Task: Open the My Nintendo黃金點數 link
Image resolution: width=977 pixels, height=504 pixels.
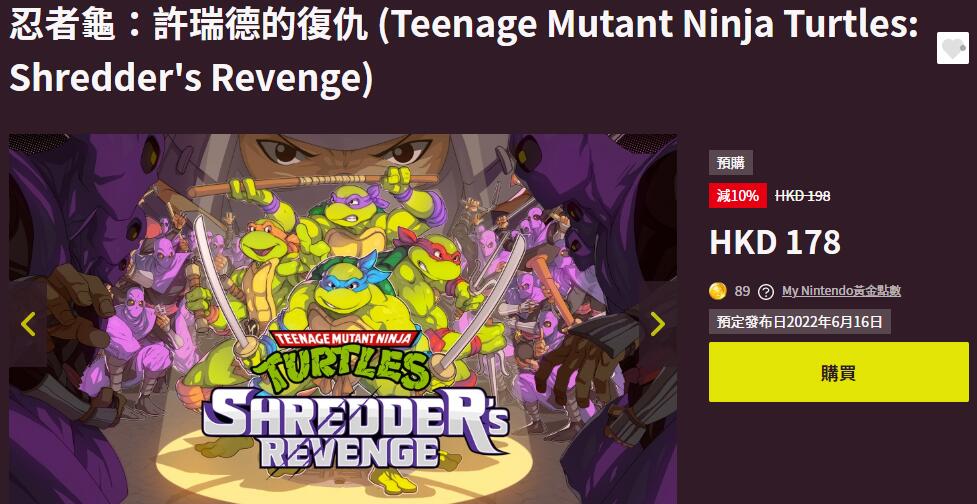Action: click(x=841, y=291)
